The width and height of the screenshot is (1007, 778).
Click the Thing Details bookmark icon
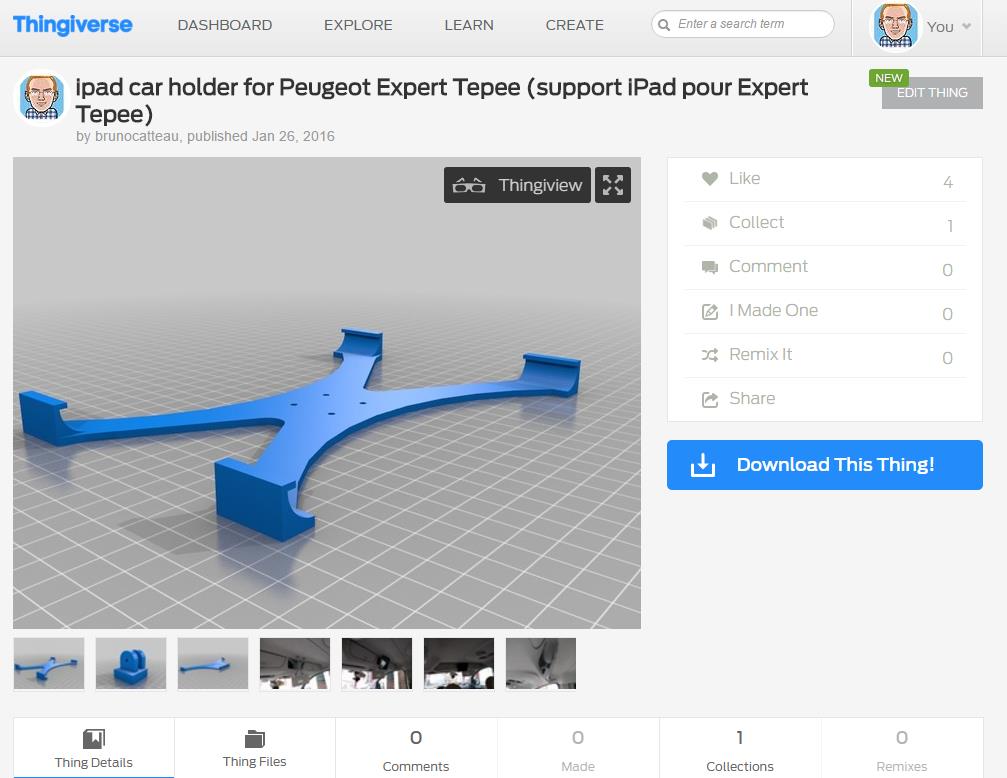[94, 739]
